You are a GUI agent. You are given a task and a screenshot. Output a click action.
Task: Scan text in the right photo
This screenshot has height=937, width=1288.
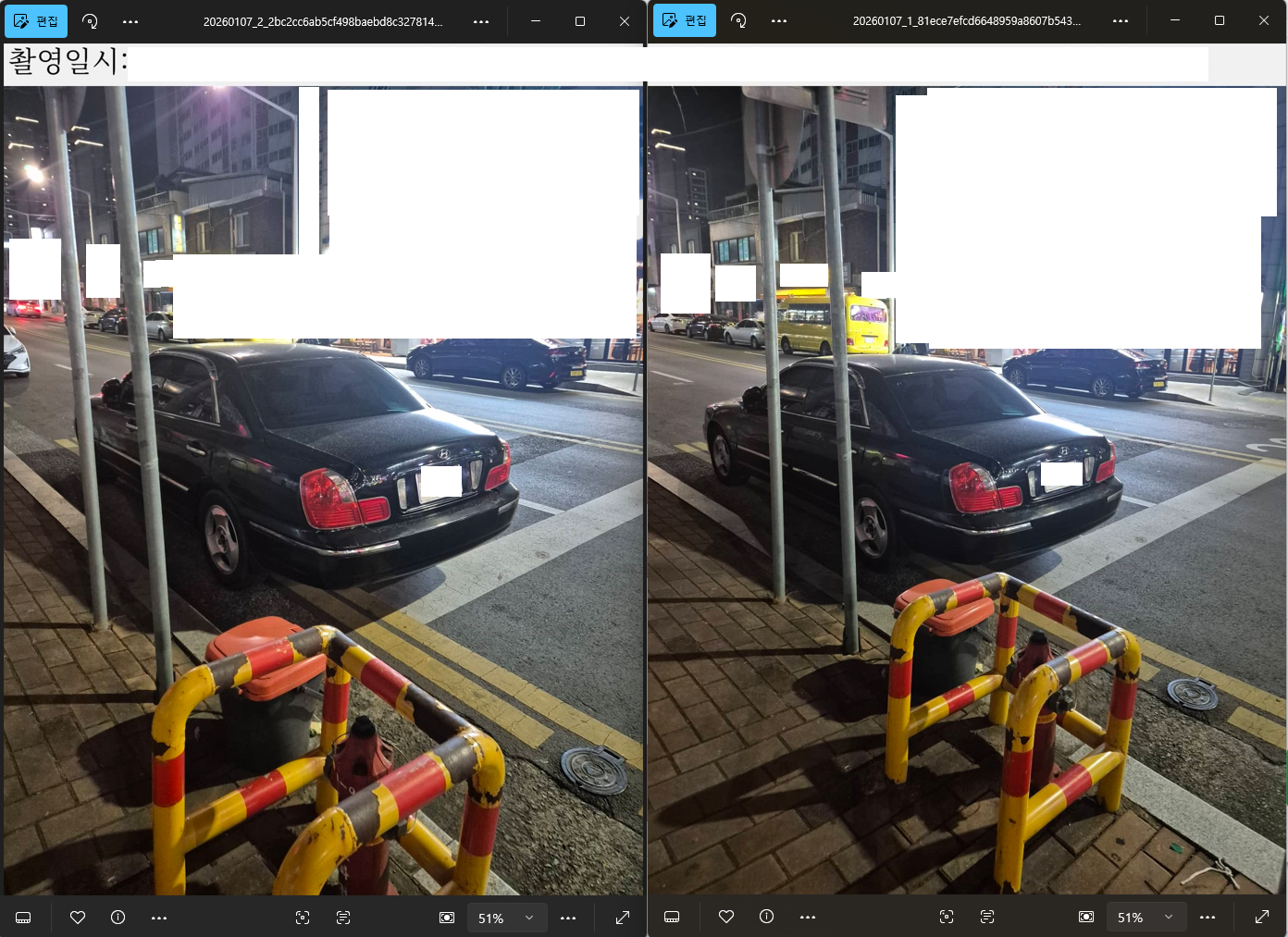click(x=987, y=917)
